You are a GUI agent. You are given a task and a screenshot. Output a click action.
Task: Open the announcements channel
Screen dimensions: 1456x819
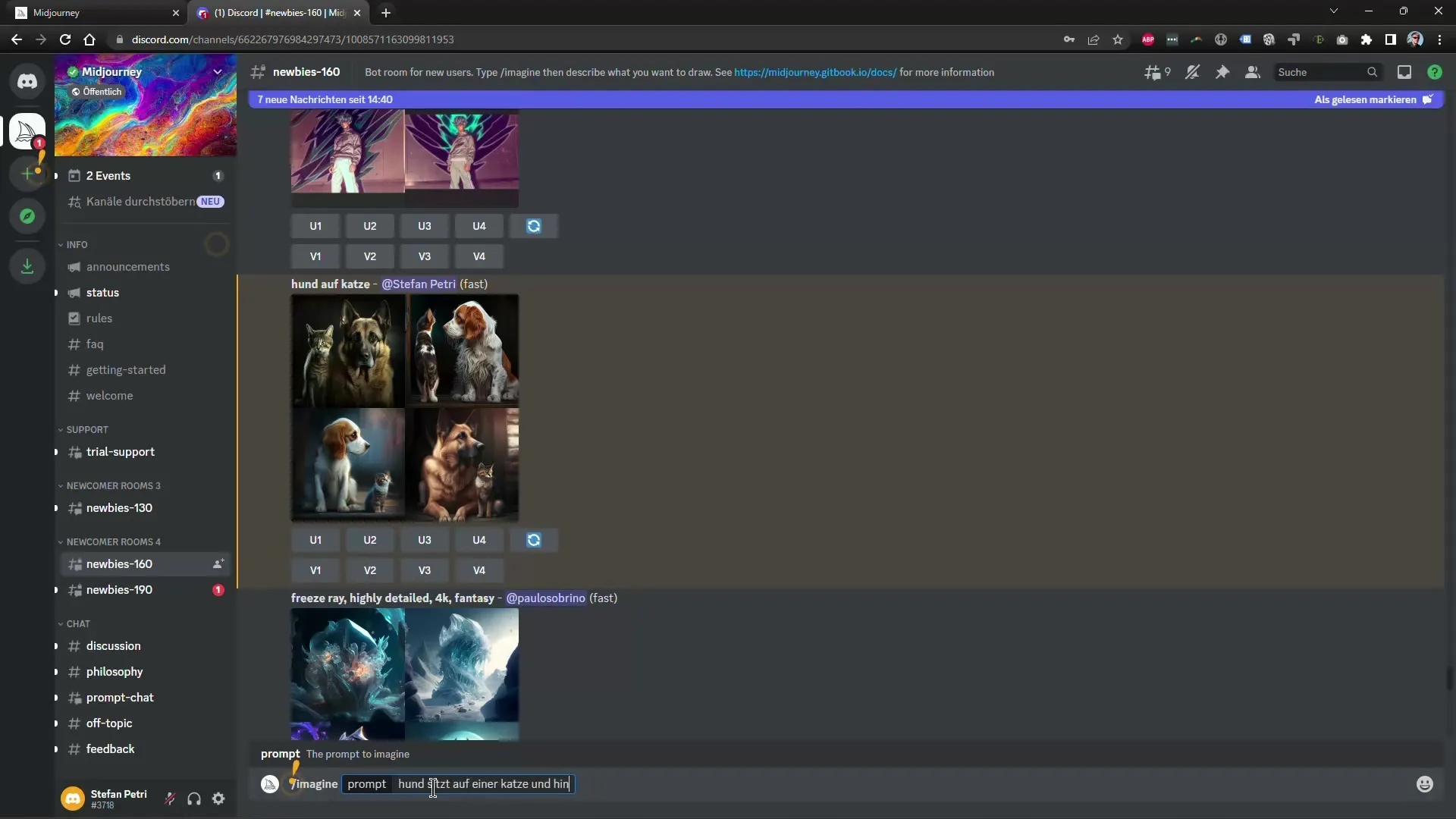128,266
